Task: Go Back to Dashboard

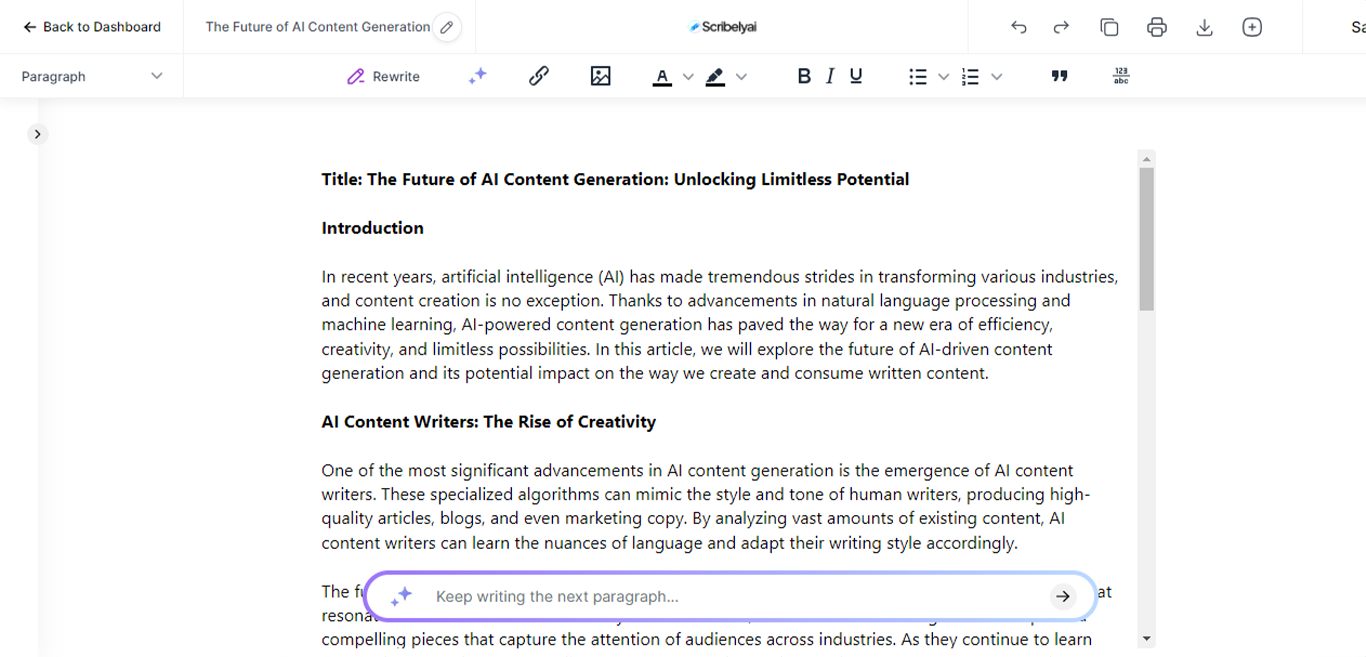Action: (92, 27)
